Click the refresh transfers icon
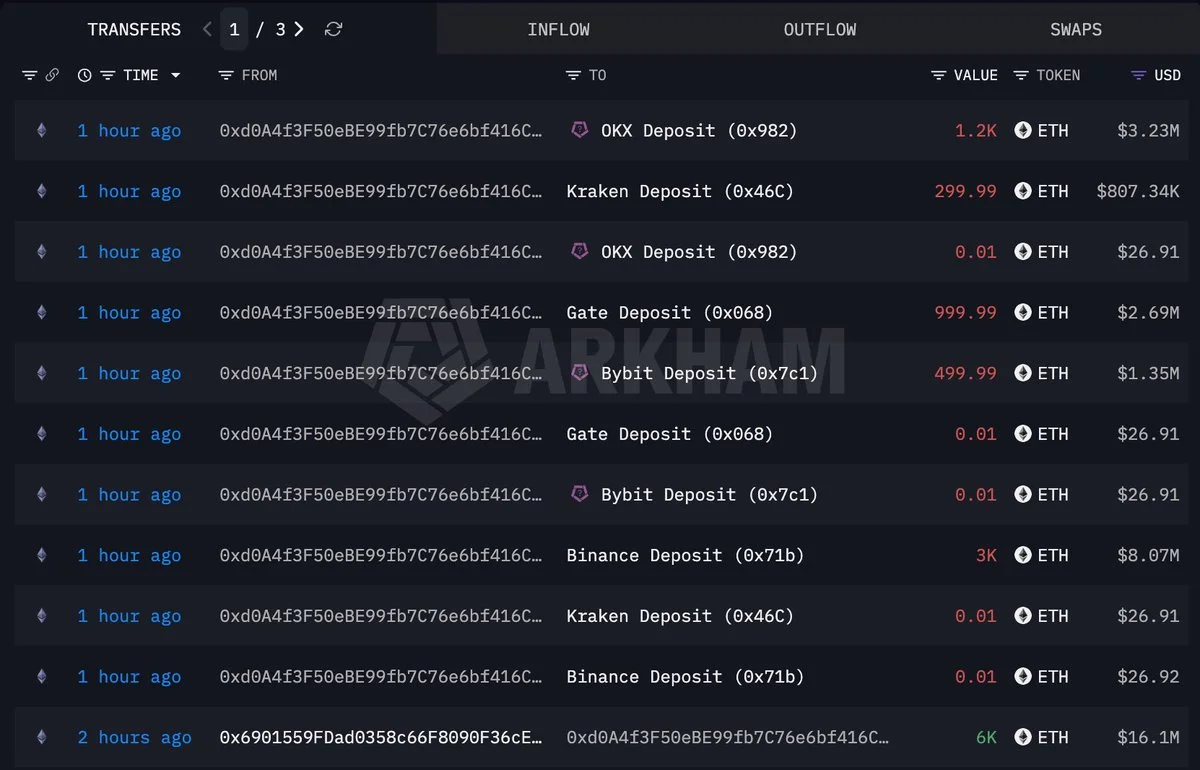 [x=334, y=29]
